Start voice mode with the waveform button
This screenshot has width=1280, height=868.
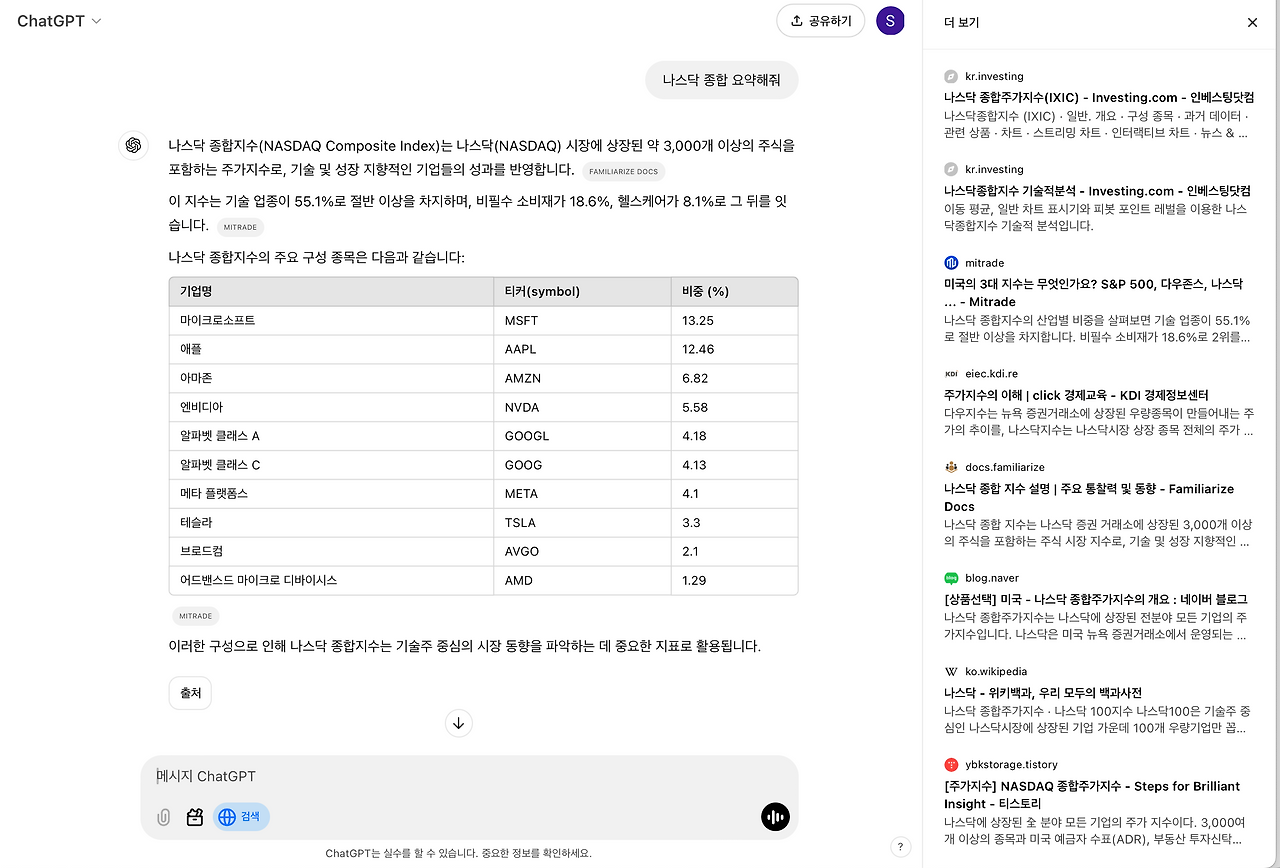[x=775, y=817]
